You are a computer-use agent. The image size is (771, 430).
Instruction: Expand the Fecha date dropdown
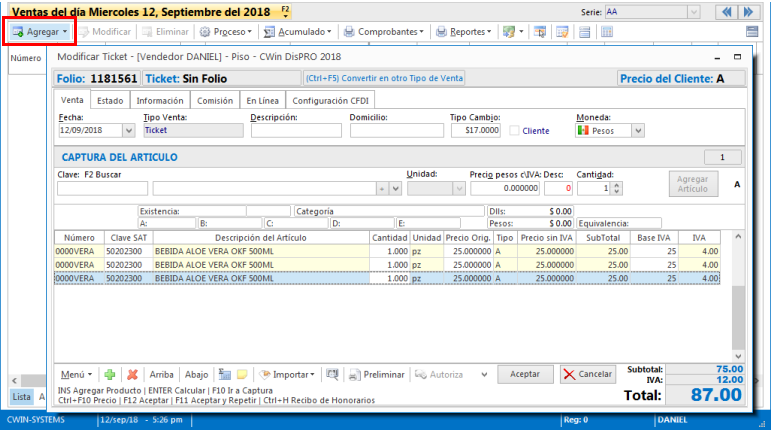[x=128, y=130]
